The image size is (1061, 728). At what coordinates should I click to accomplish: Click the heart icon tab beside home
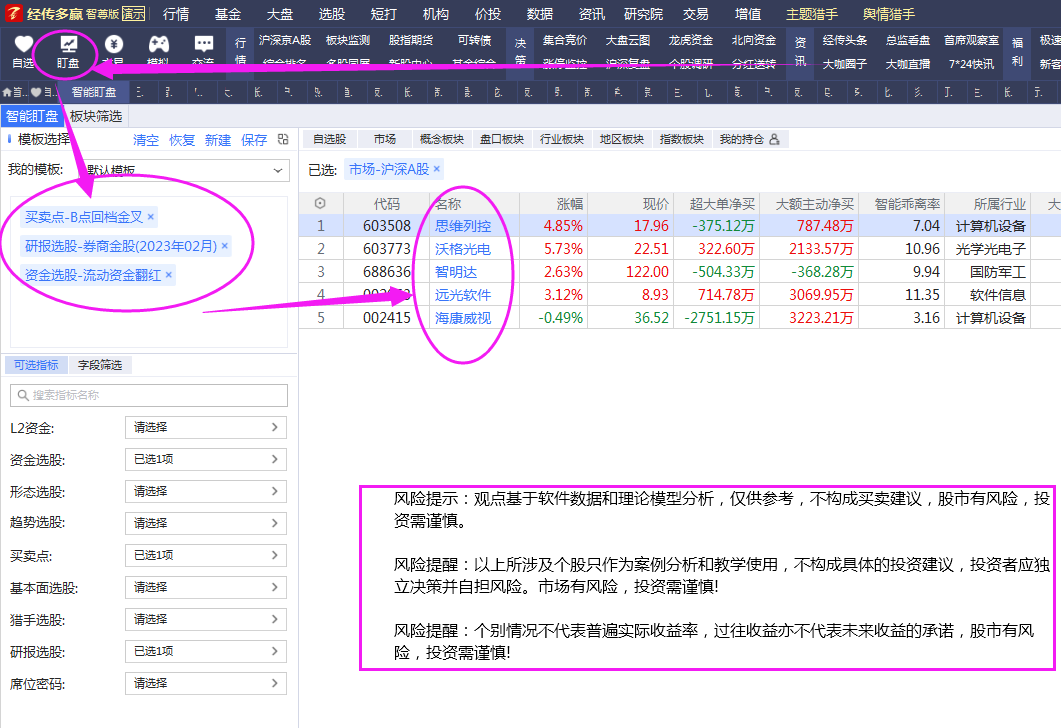click(37, 92)
